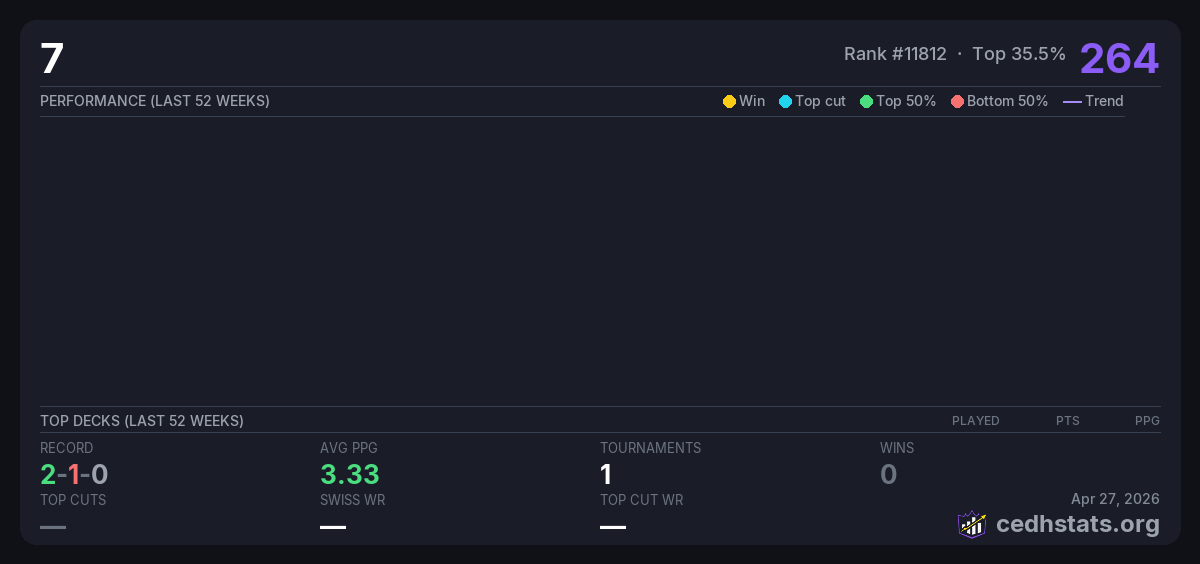This screenshot has height=564, width=1200.
Task: Click the PTS column header
Action: (x=1067, y=421)
